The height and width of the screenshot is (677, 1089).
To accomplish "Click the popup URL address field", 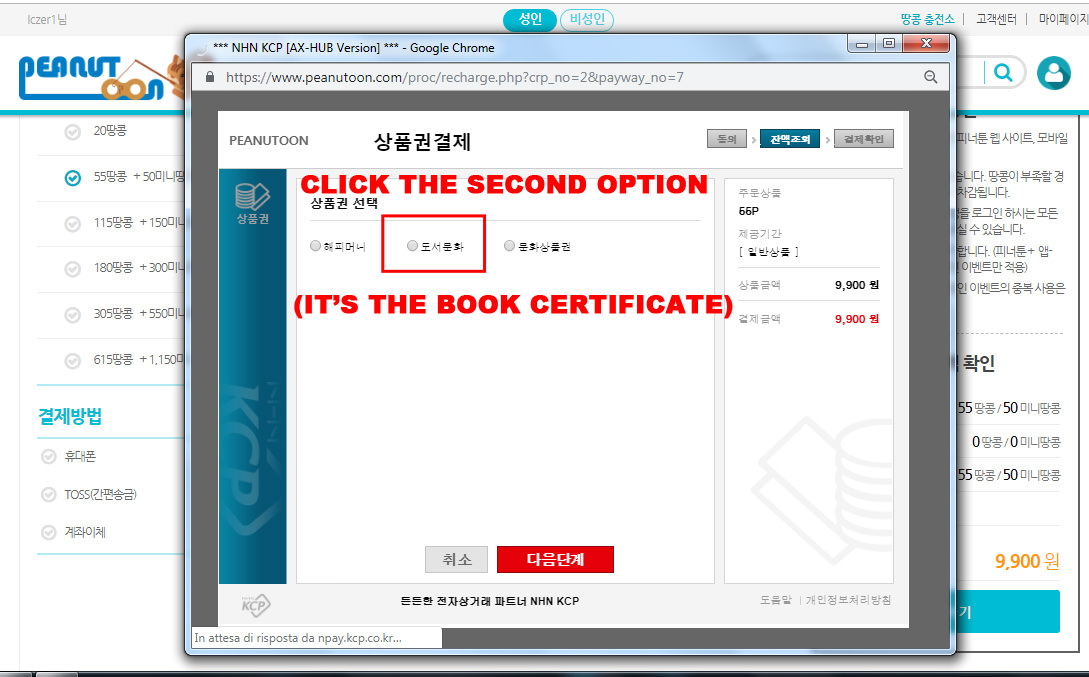I will pyautogui.click(x=454, y=77).
